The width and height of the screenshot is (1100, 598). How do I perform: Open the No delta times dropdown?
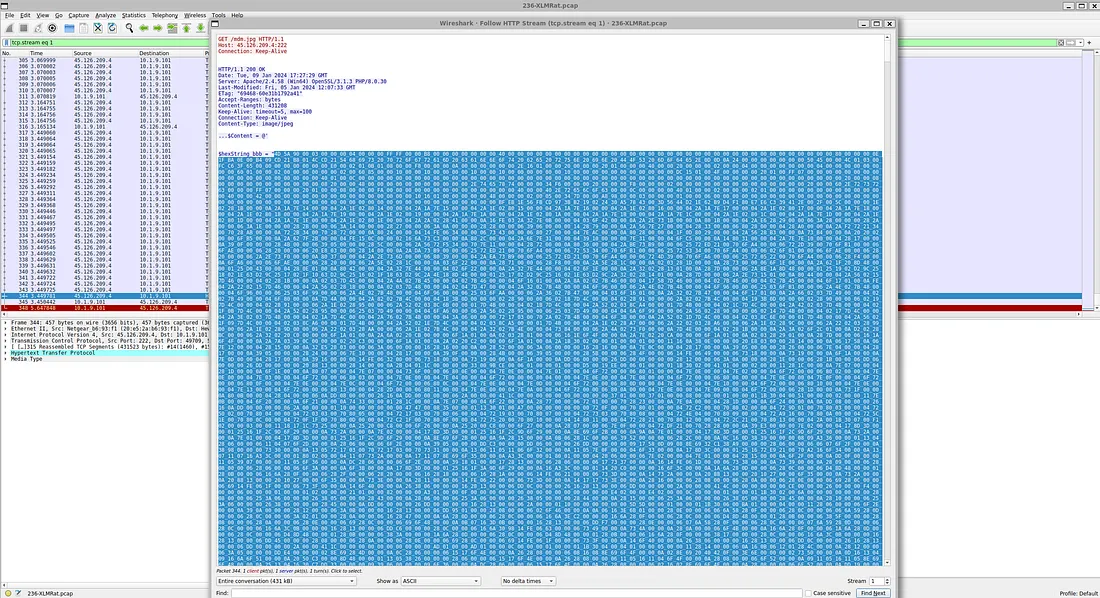[540, 581]
